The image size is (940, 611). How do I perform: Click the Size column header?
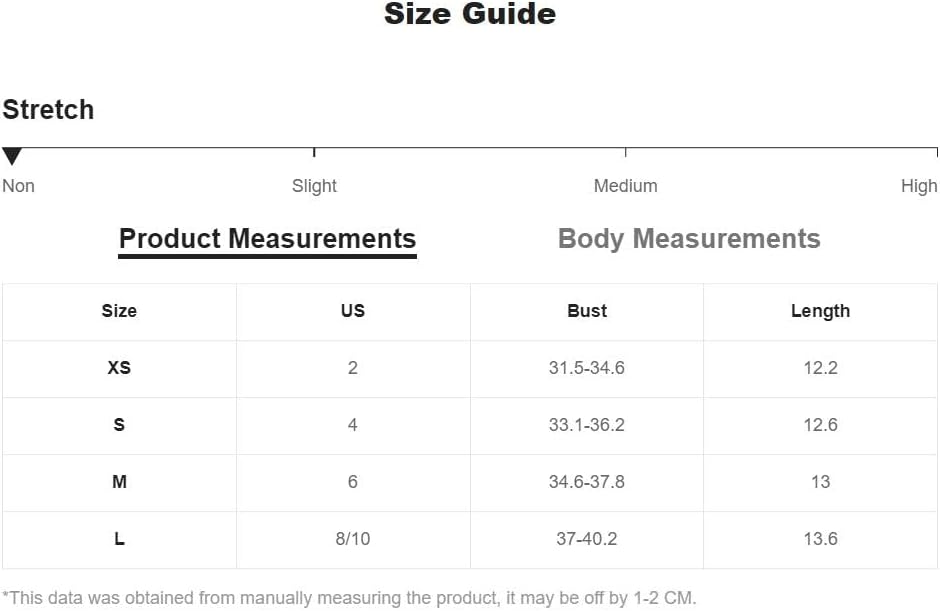(119, 311)
